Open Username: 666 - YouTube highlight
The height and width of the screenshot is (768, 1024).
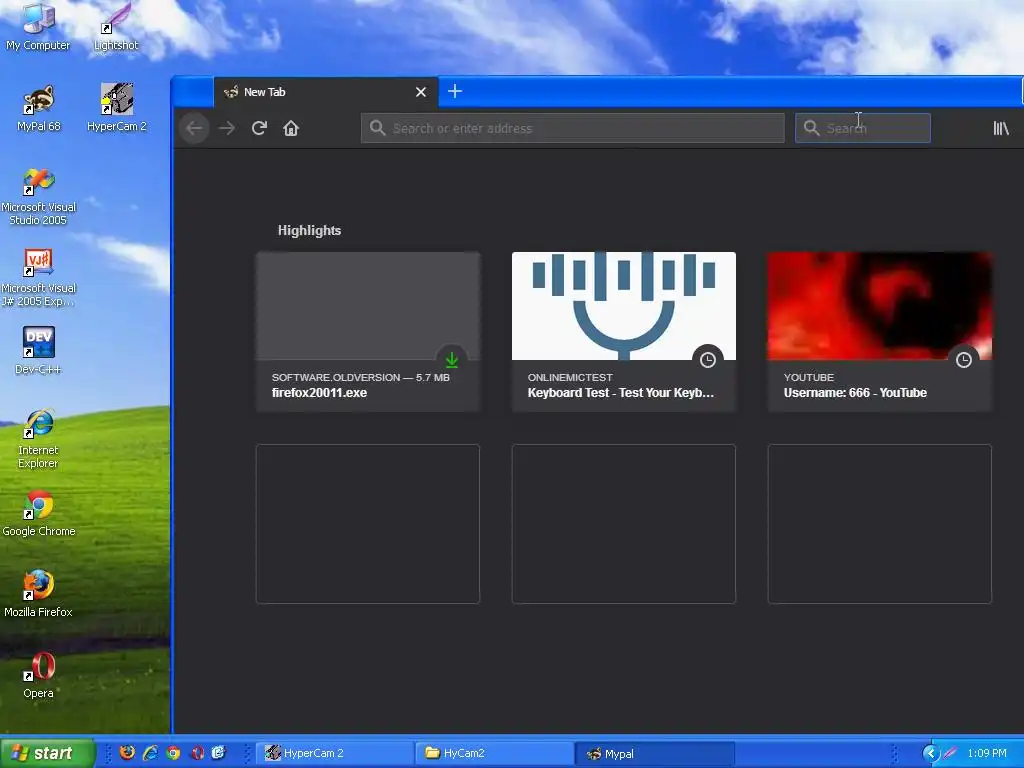(x=880, y=332)
